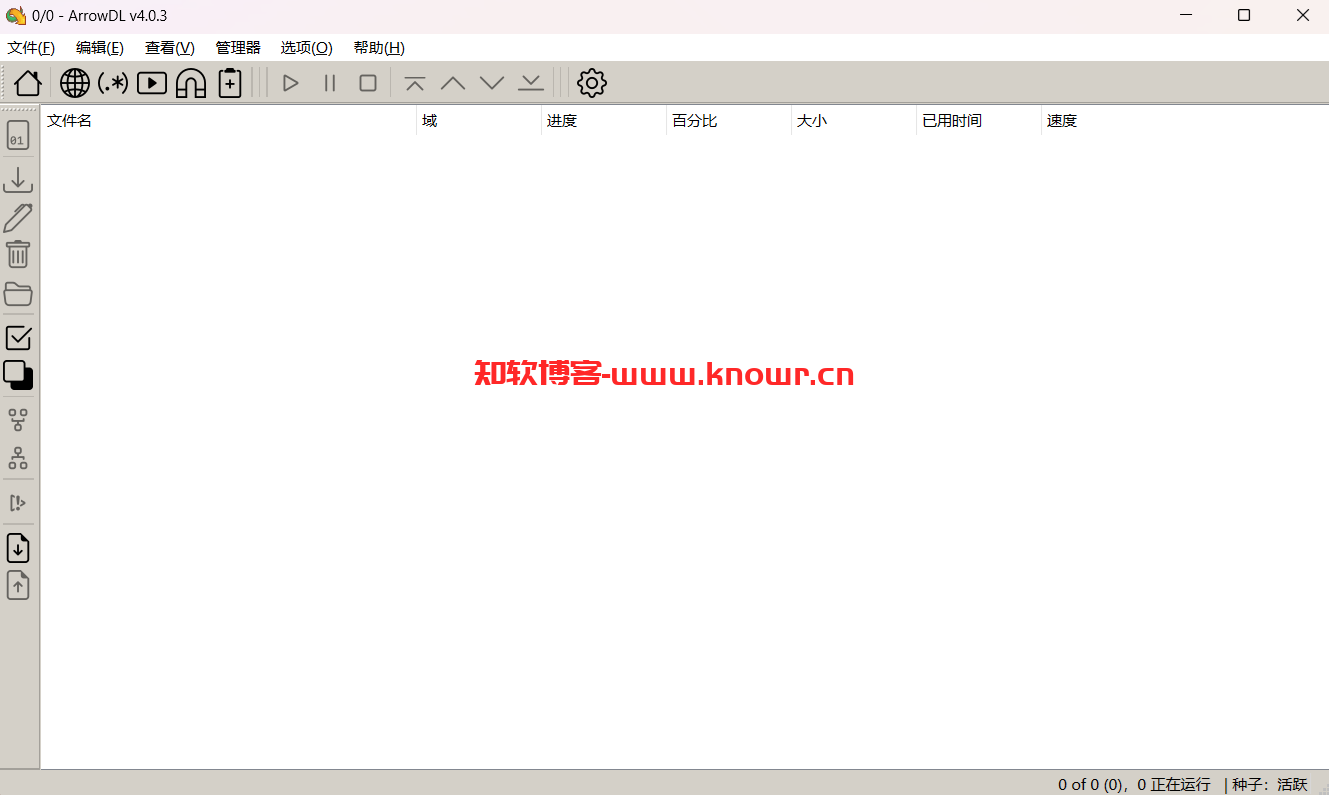Pause downloads with the pause icon
1329x795 pixels.
point(330,83)
